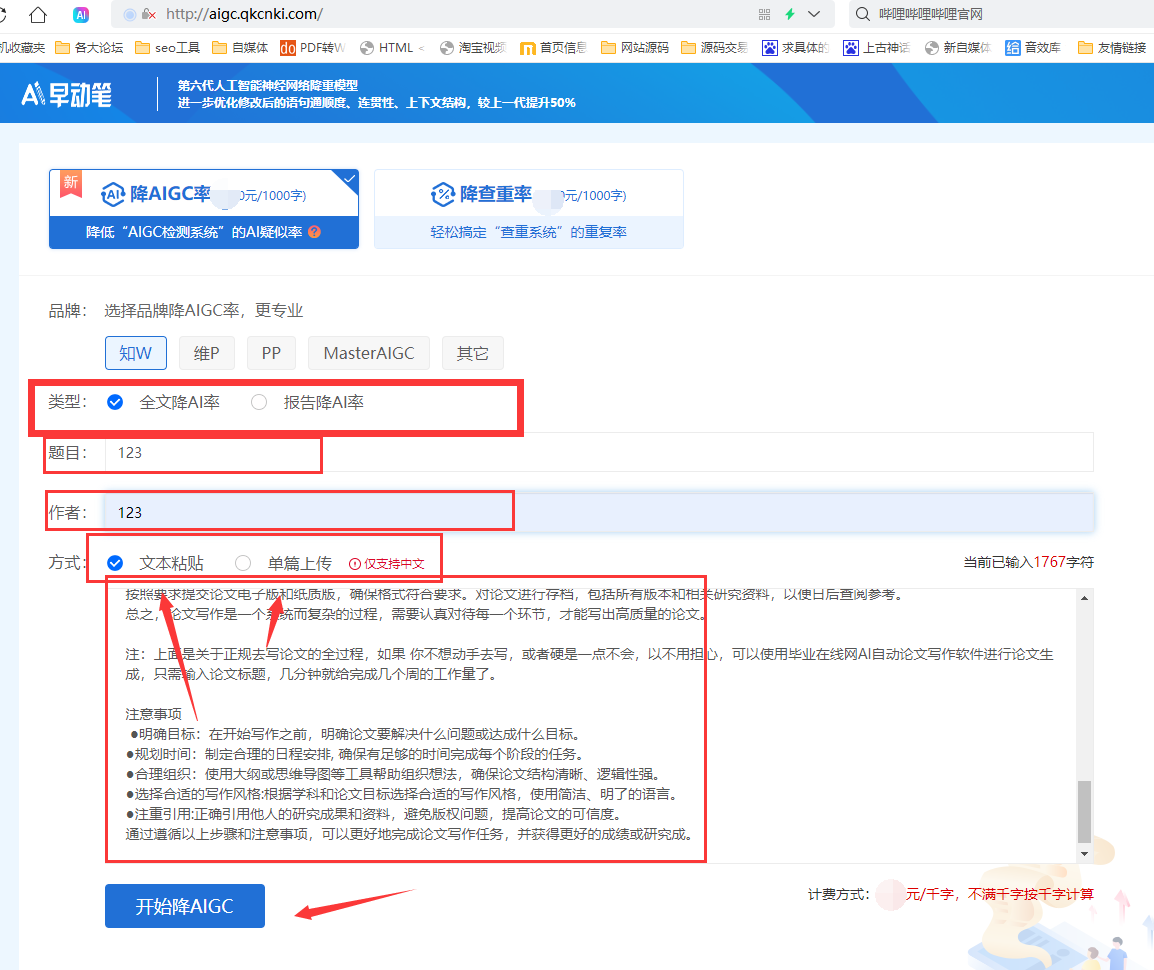Select the 单篇上传 radio option

[243, 563]
